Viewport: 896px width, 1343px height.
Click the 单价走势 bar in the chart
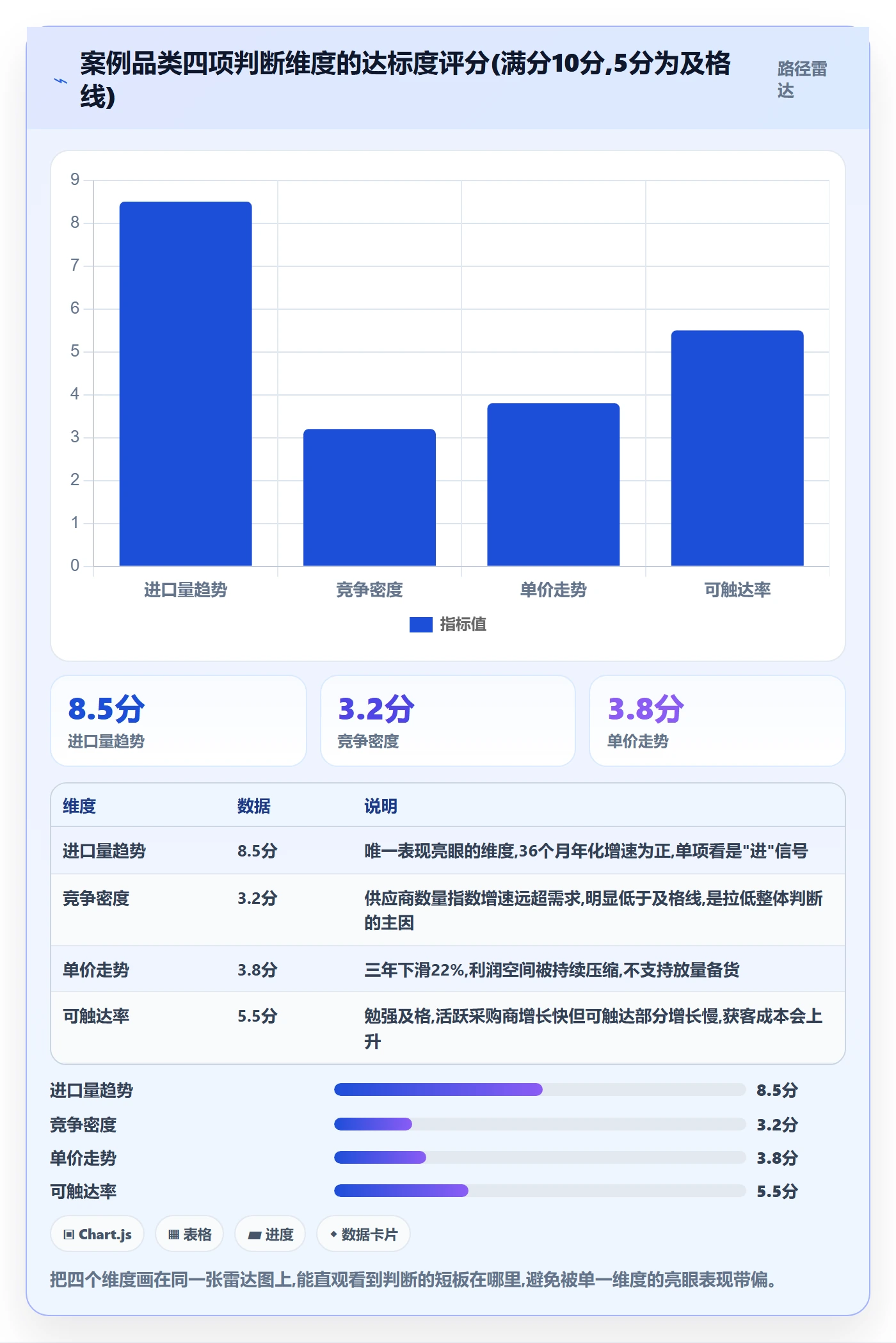pyautogui.click(x=554, y=485)
